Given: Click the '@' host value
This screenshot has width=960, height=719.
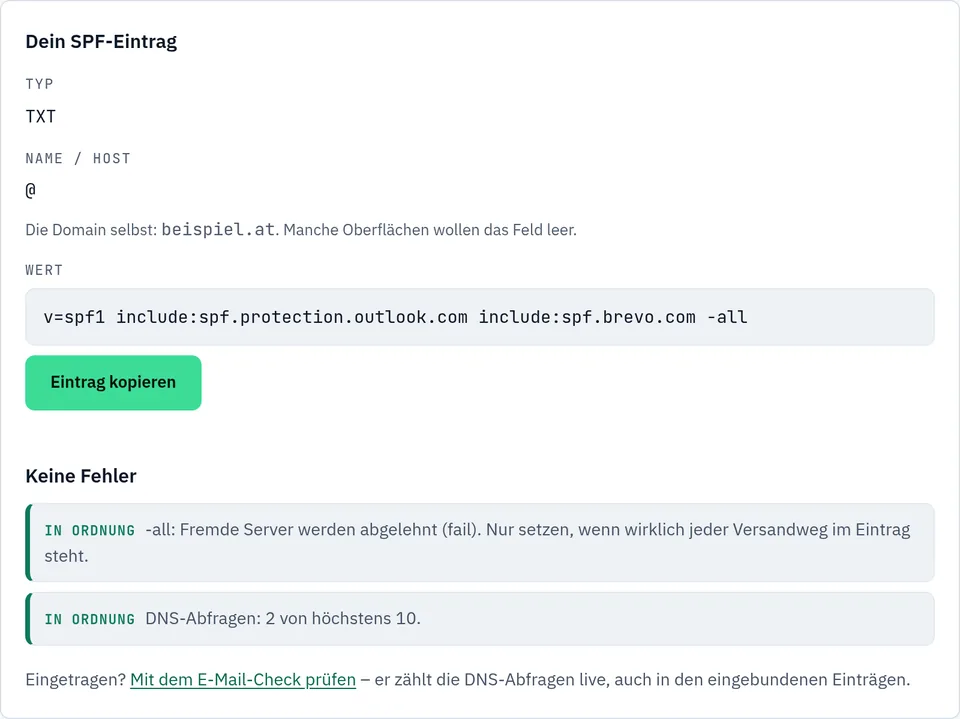Looking at the screenshot, I should click(x=31, y=190).
